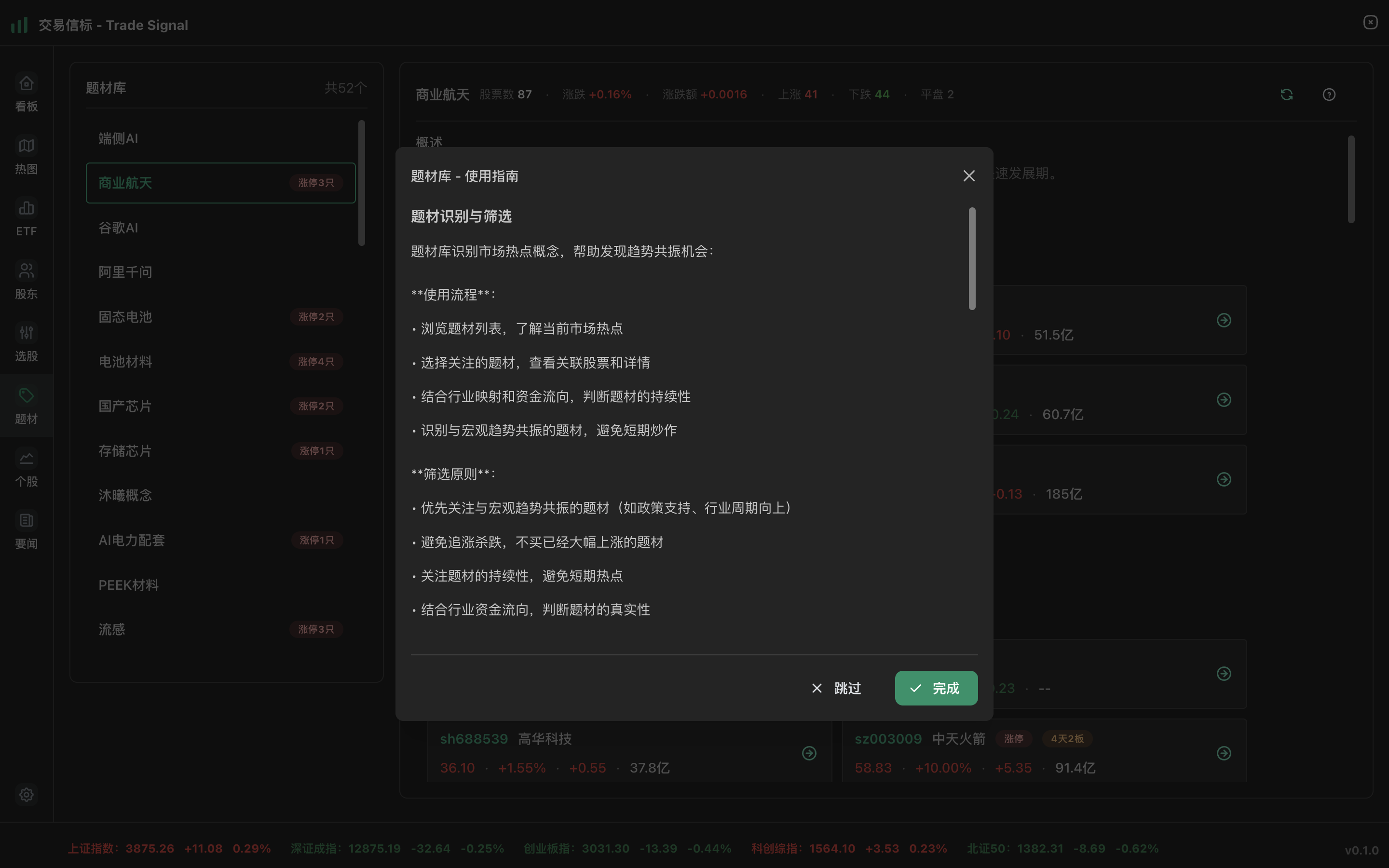Select the 端侧AI theme entry
The height and width of the screenshot is (868, 1389).
[220, 138]
